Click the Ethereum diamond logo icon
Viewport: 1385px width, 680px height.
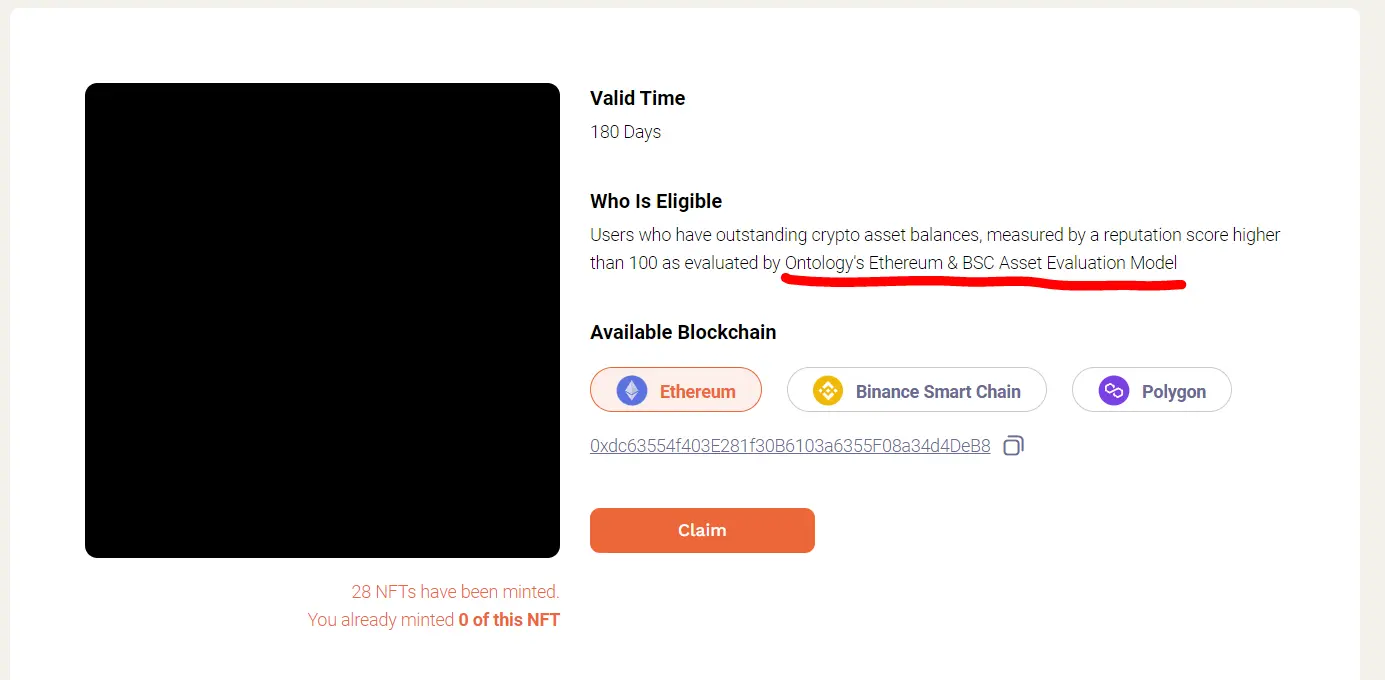pos(632,390)
